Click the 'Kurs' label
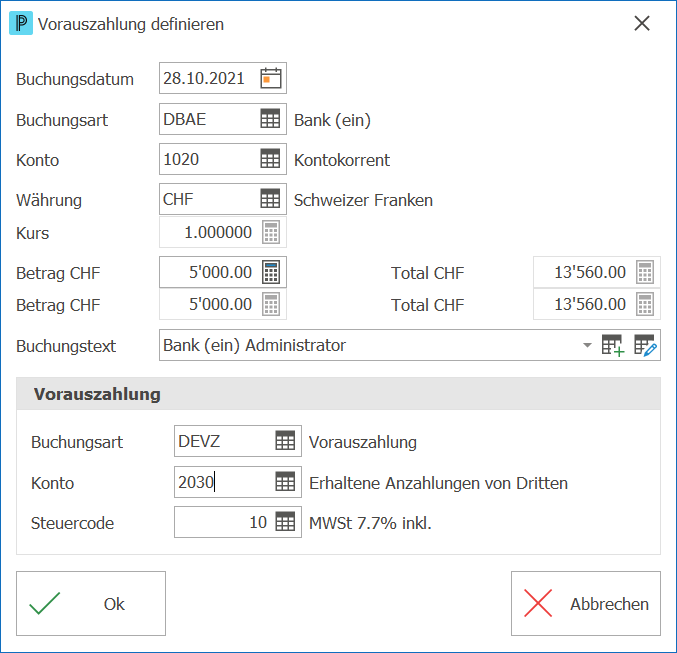This screenshot has width=677, height=653. tap(33, 233)
